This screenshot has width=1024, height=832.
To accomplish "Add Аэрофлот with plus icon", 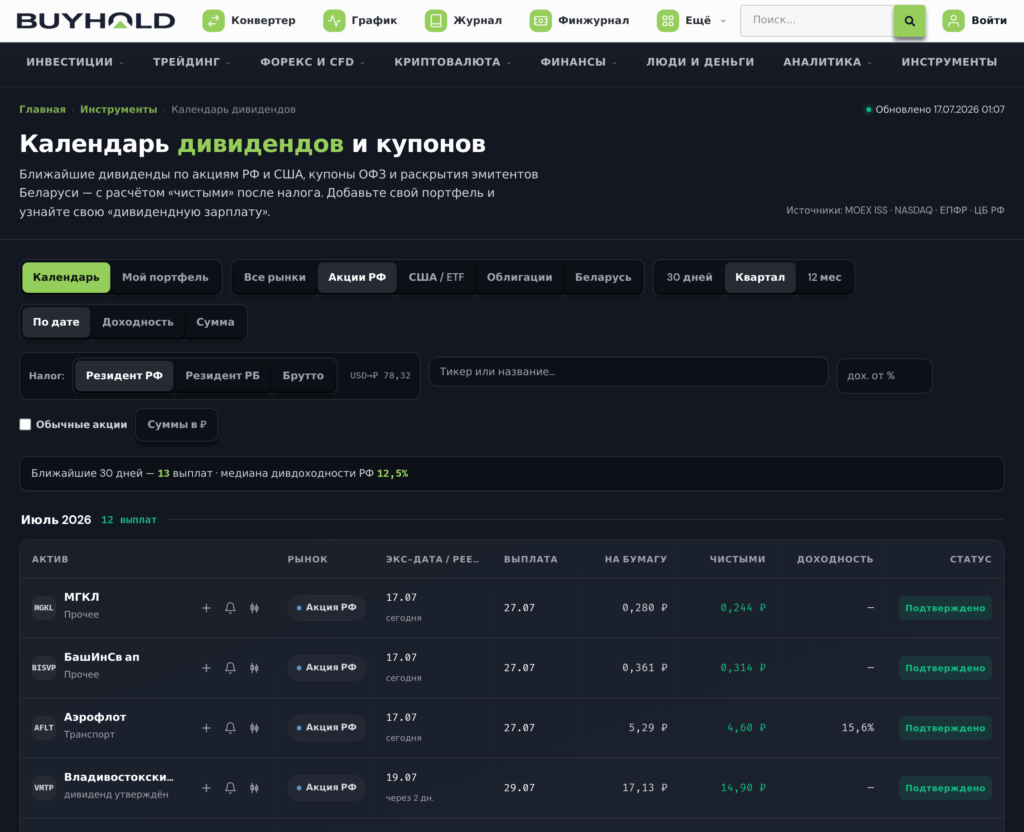I will (x=206, y=728).
